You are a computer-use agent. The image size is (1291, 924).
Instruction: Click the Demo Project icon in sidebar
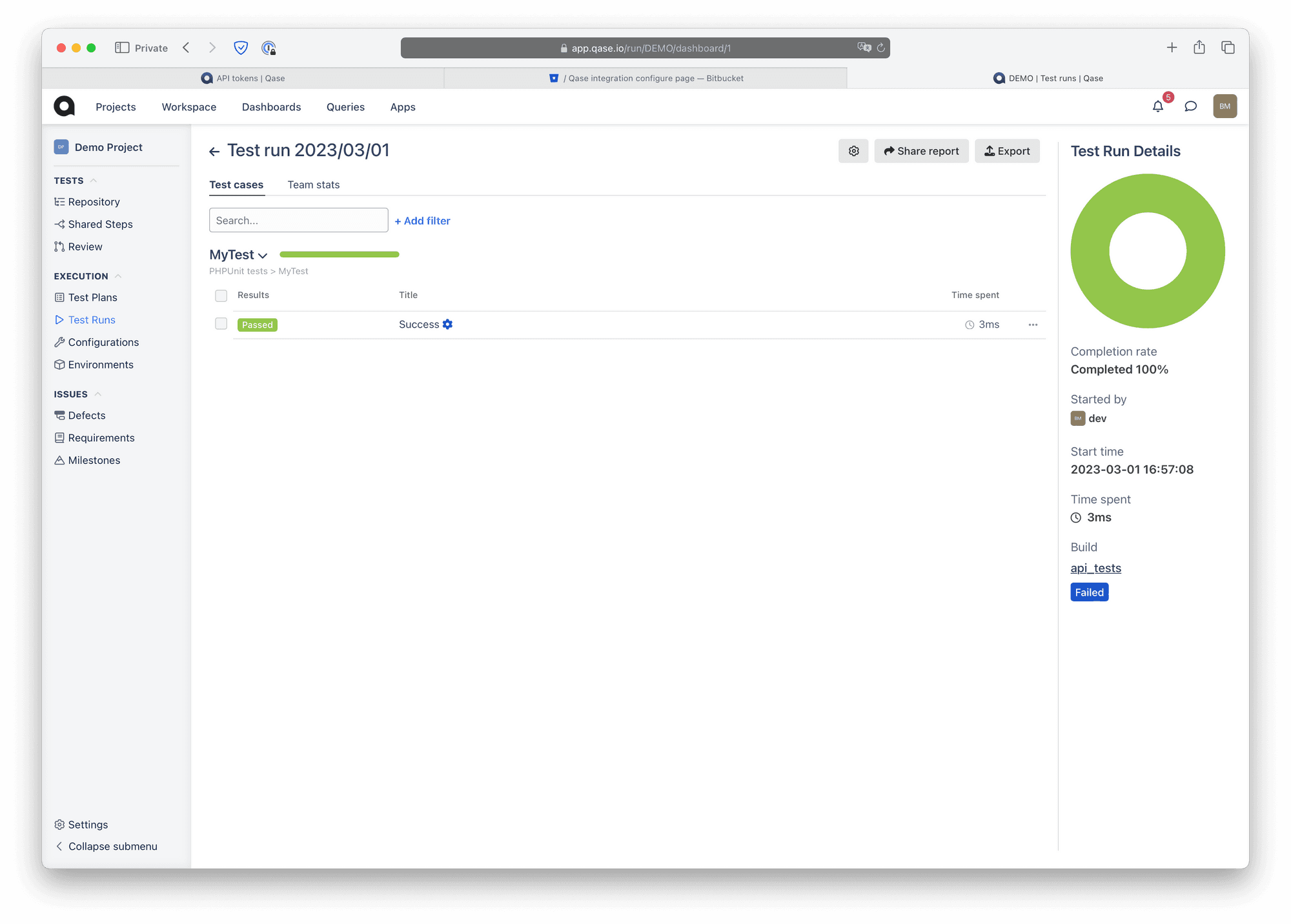[61, 147]
